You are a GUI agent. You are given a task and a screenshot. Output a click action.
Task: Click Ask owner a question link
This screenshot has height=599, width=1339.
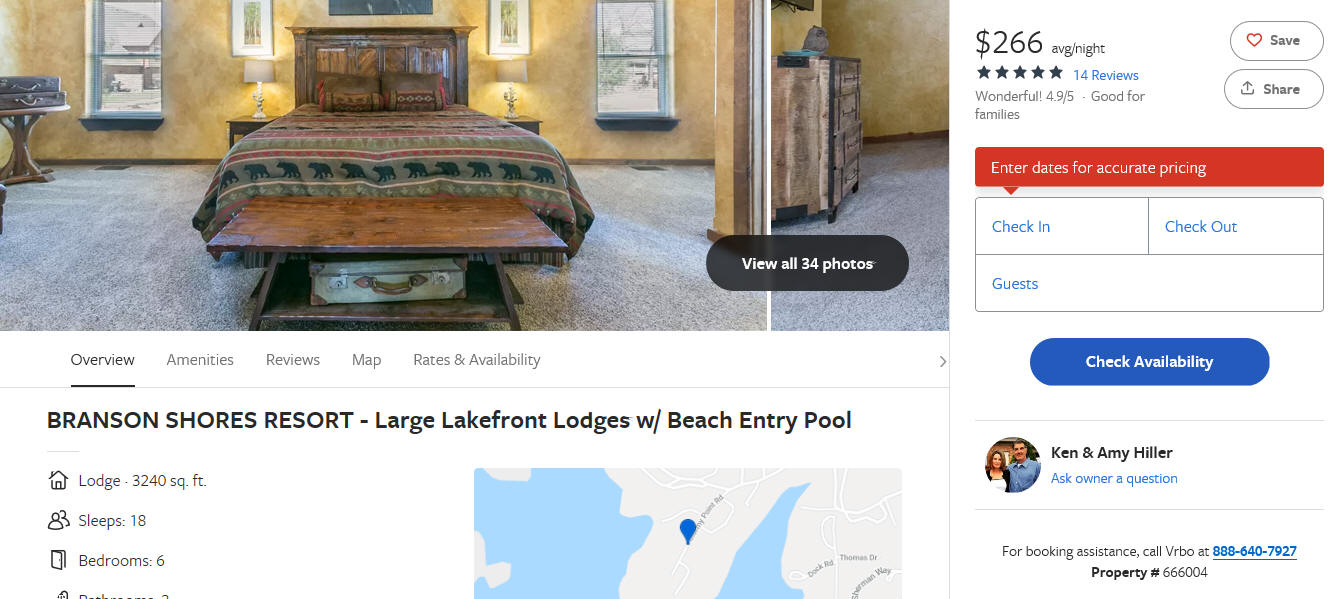(x=1114, y=478)
